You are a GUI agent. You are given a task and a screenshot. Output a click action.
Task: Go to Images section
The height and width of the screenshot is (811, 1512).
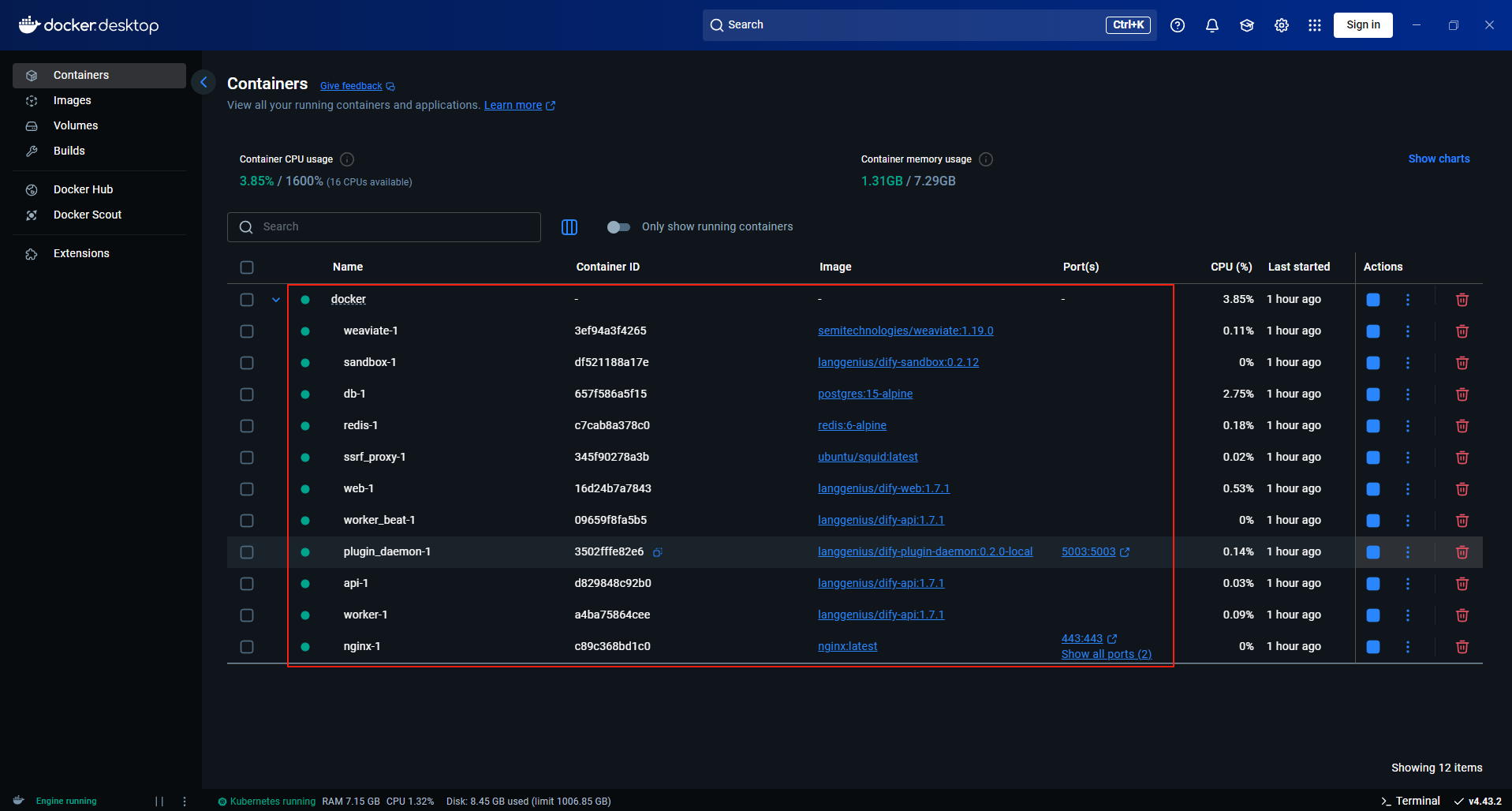[x=99, y=100]
